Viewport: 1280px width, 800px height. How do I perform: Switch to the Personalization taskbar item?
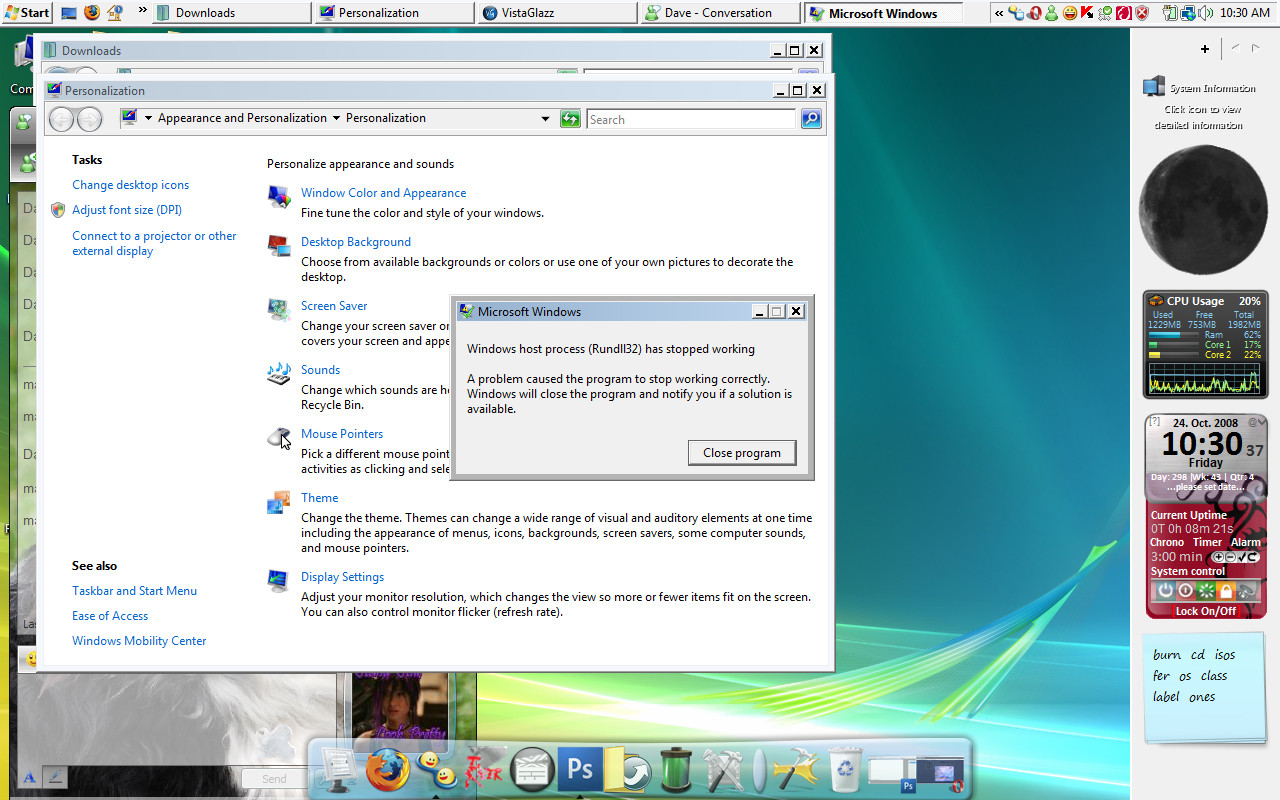click(395, 13)
